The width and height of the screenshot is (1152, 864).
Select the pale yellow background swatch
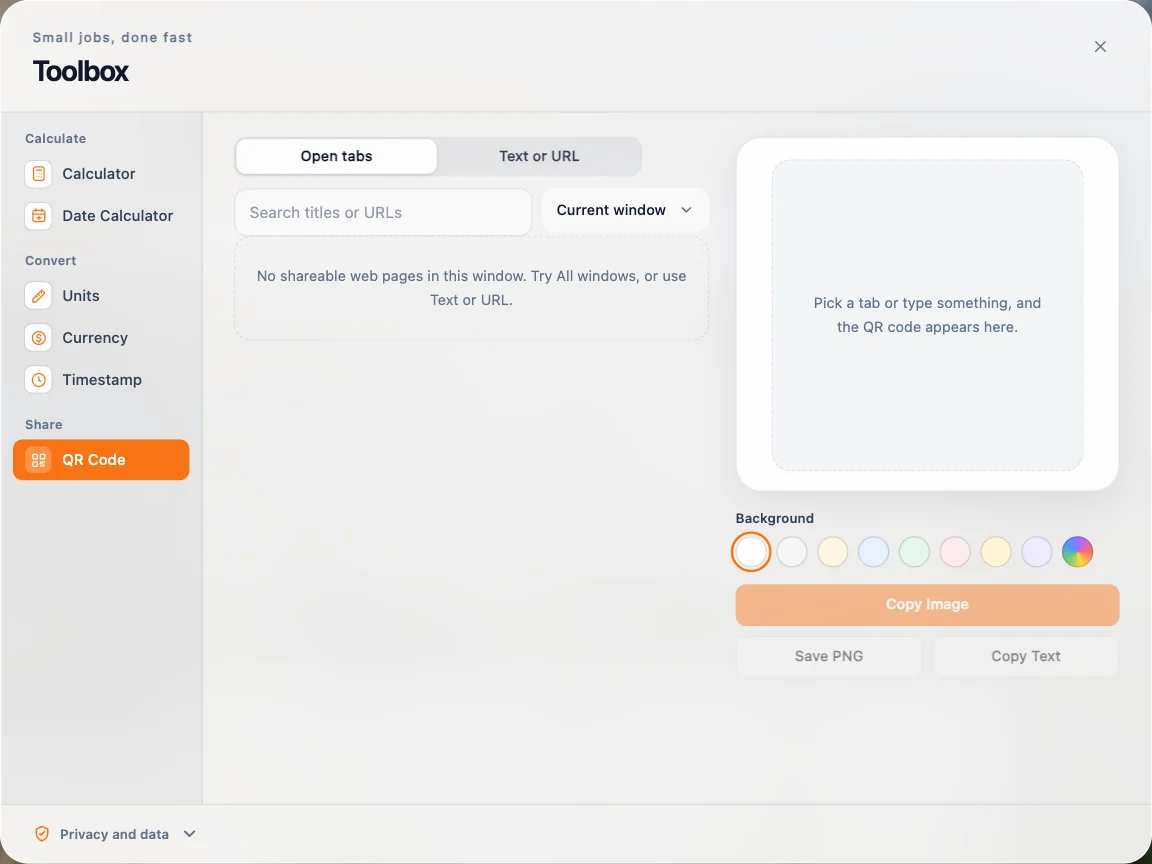[996, 552]
